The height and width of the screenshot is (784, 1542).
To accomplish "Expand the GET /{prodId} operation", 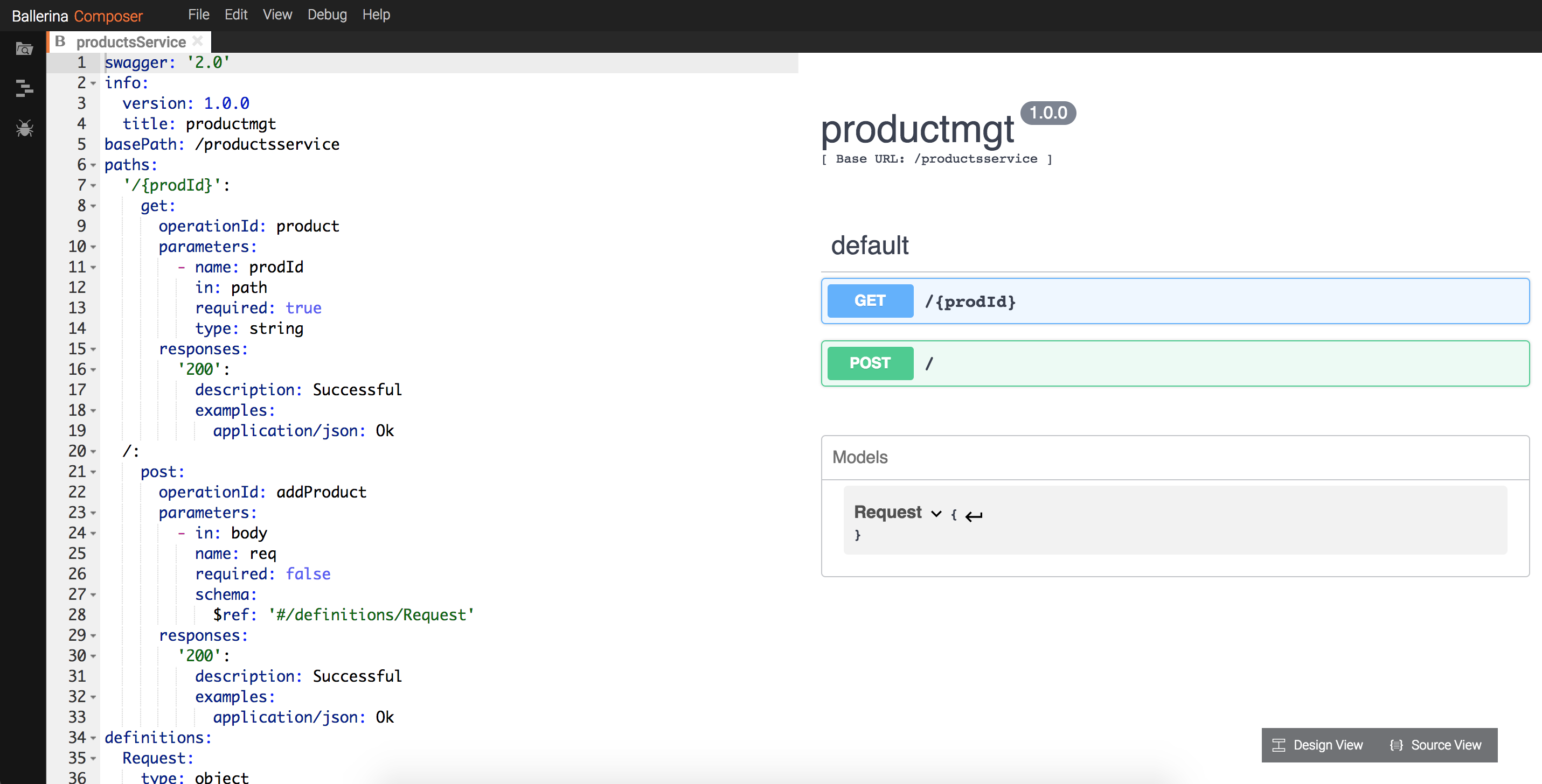I will 1175,301.
